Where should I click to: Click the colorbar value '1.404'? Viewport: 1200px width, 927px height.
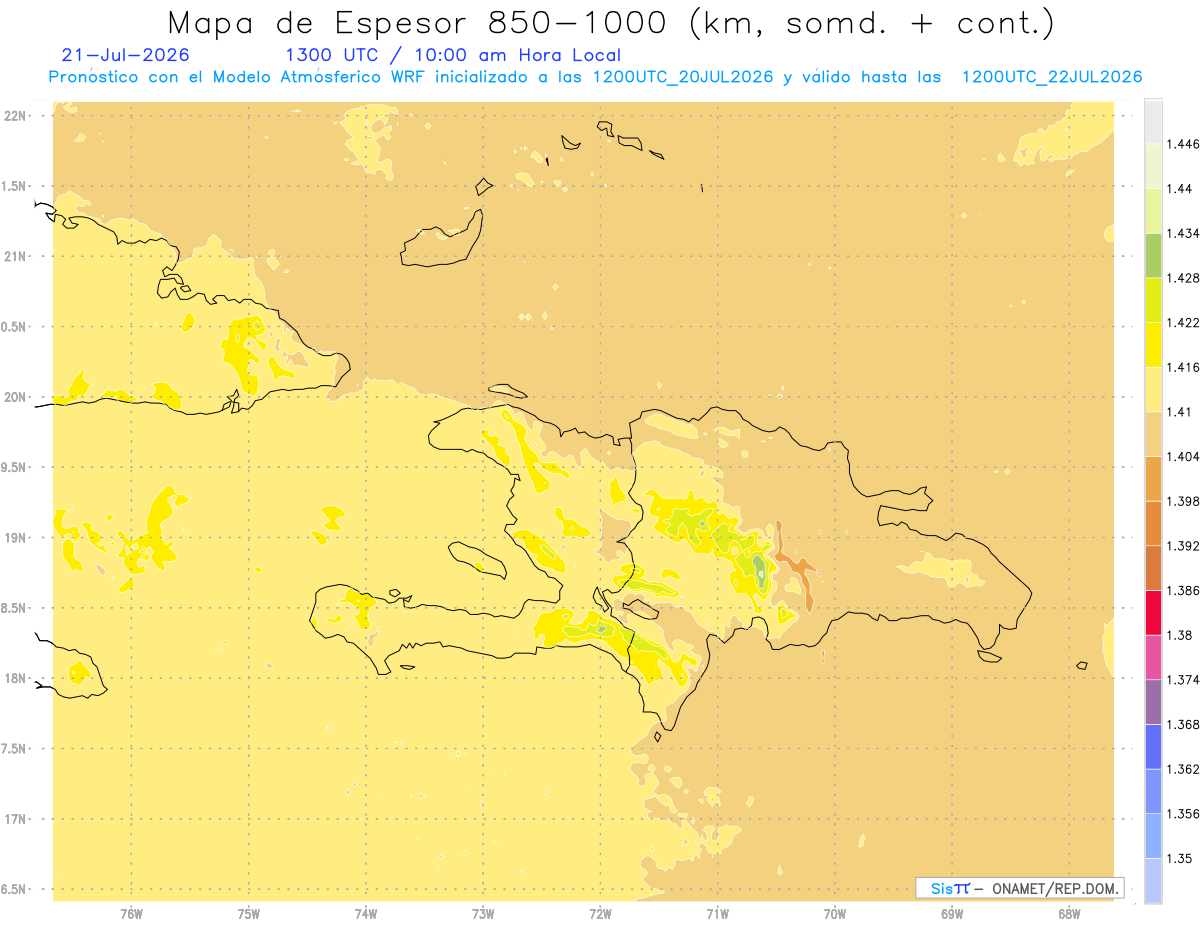1182,457
